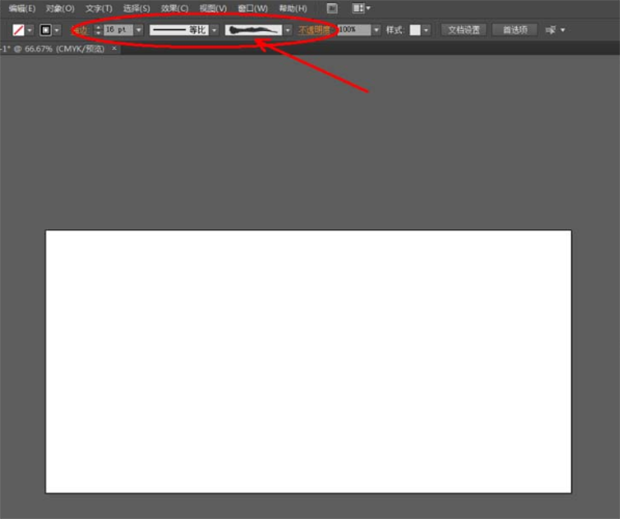Open the 窗口(W) menu
620x519 pixels.
pyautogui.click(x=253, y=8)
